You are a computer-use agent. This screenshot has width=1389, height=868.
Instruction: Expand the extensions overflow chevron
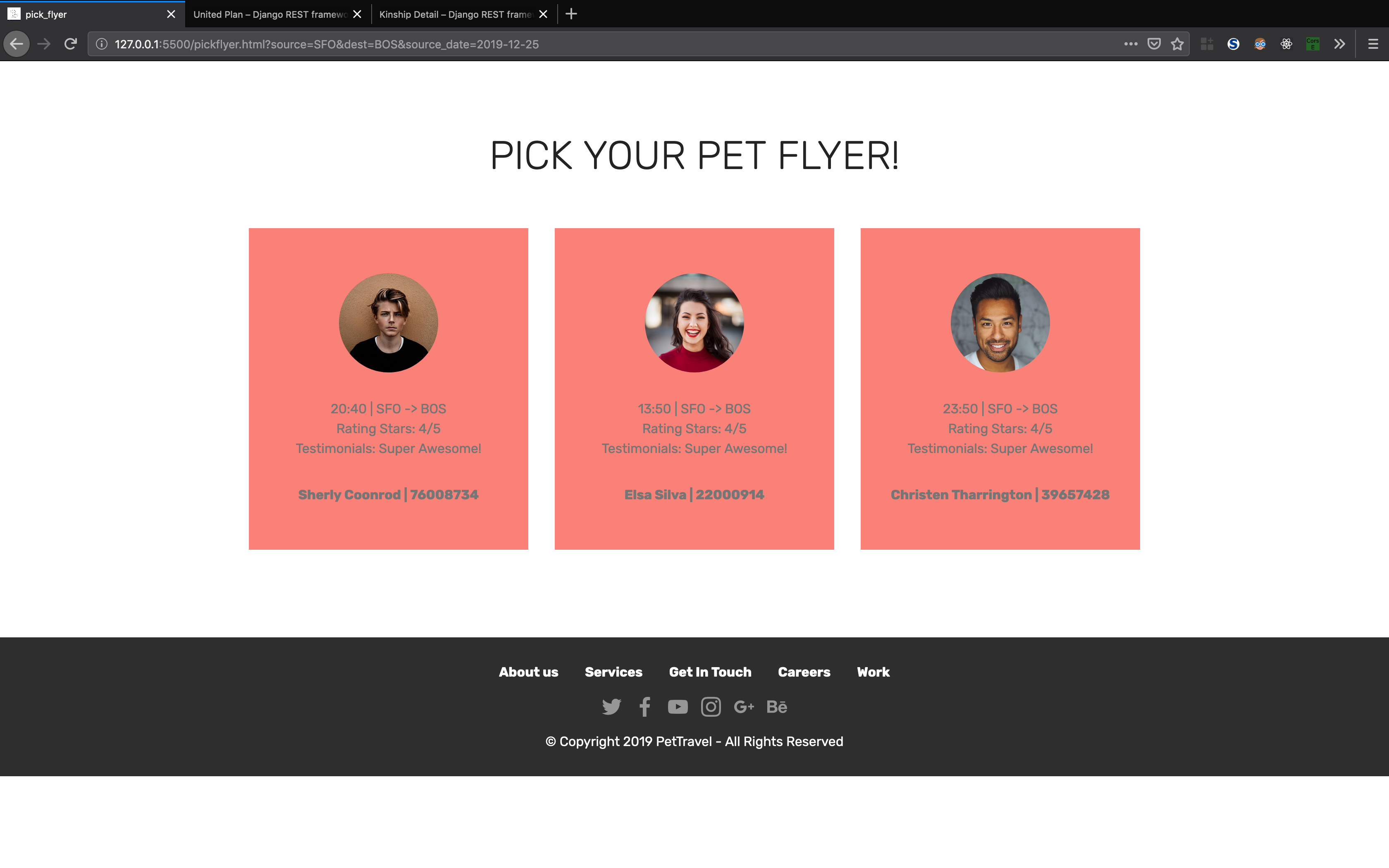pyautogui.click(x=1340, y=44)
